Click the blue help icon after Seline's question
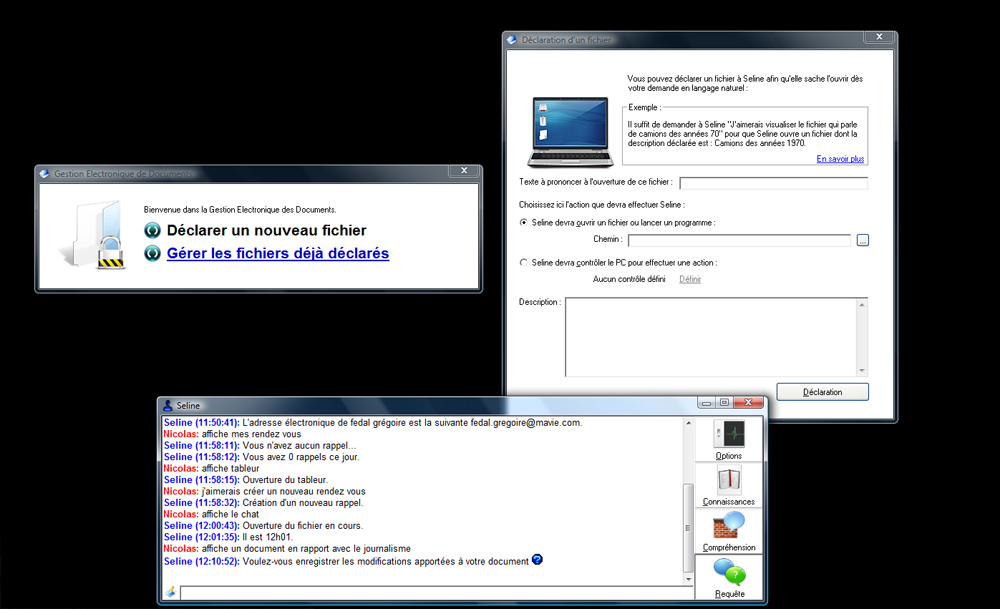The width and height of the screenshot is (1000, 609). pyautogui.click(x=537, y=560)
